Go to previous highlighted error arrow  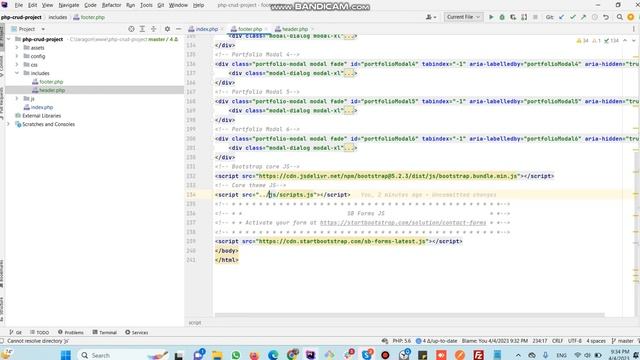coord(625,40)
